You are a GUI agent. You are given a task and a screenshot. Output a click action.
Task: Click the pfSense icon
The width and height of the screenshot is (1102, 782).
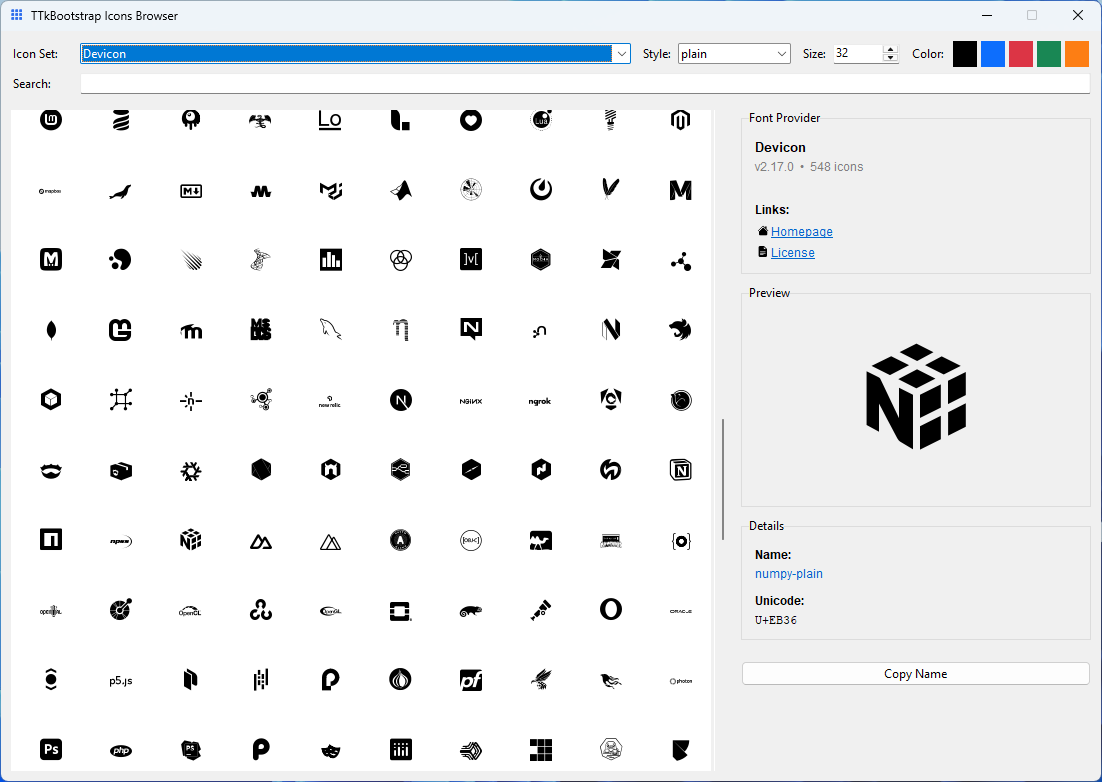pyautogui.click(x=470, y=679)
